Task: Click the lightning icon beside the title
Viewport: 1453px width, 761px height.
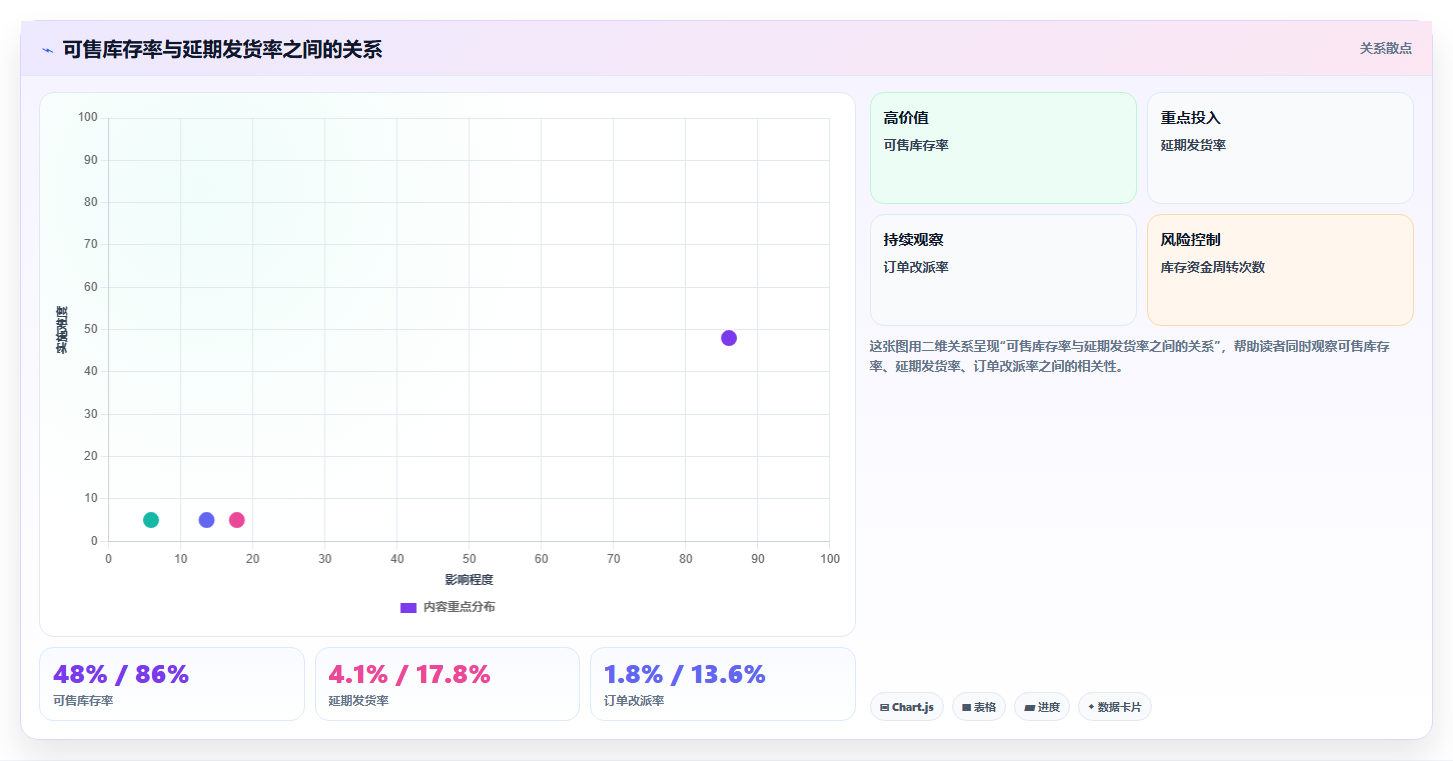Action: pos(47,50)
